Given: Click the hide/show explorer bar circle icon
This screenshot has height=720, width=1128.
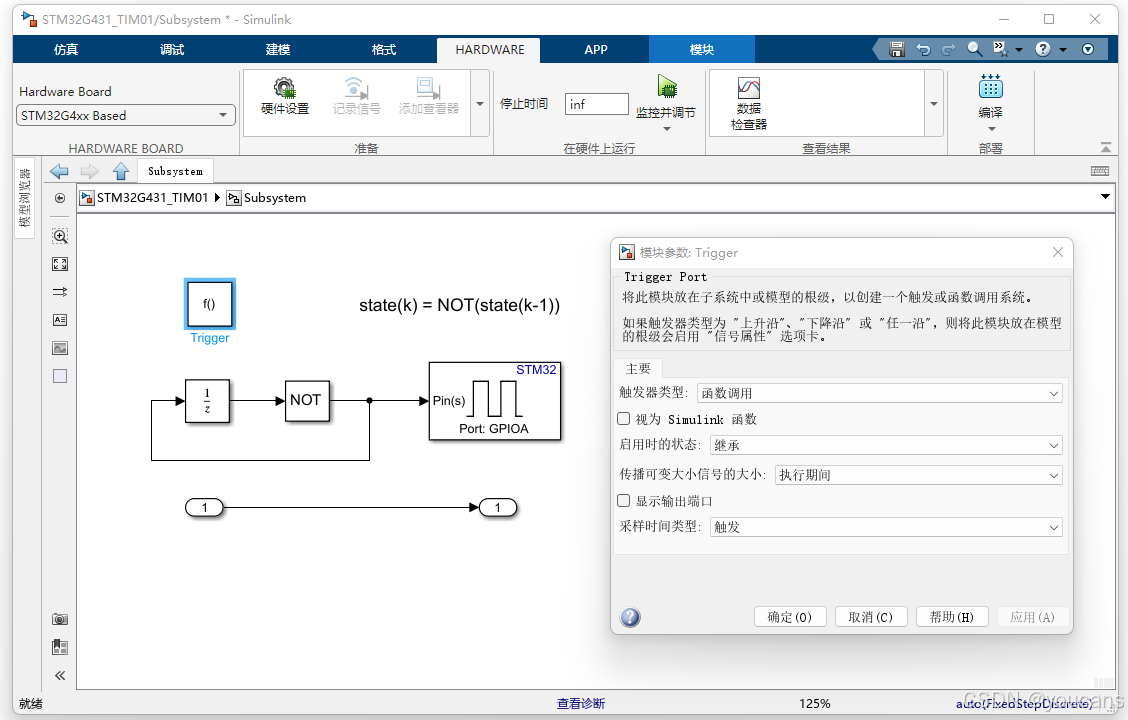Looking at the screenshot, I should click(x=60, y=198).
